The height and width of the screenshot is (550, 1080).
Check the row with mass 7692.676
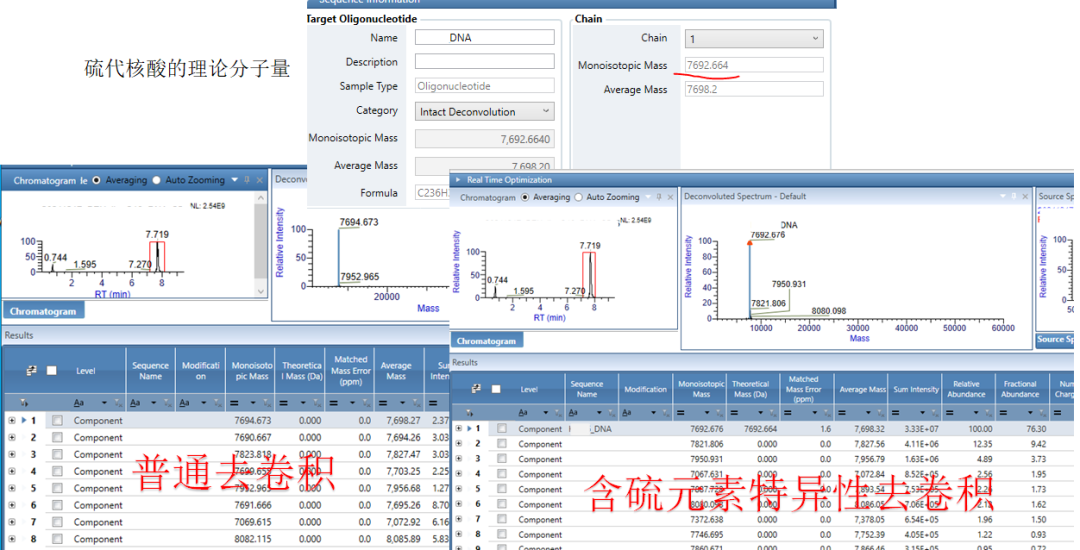tap(502, 429)
